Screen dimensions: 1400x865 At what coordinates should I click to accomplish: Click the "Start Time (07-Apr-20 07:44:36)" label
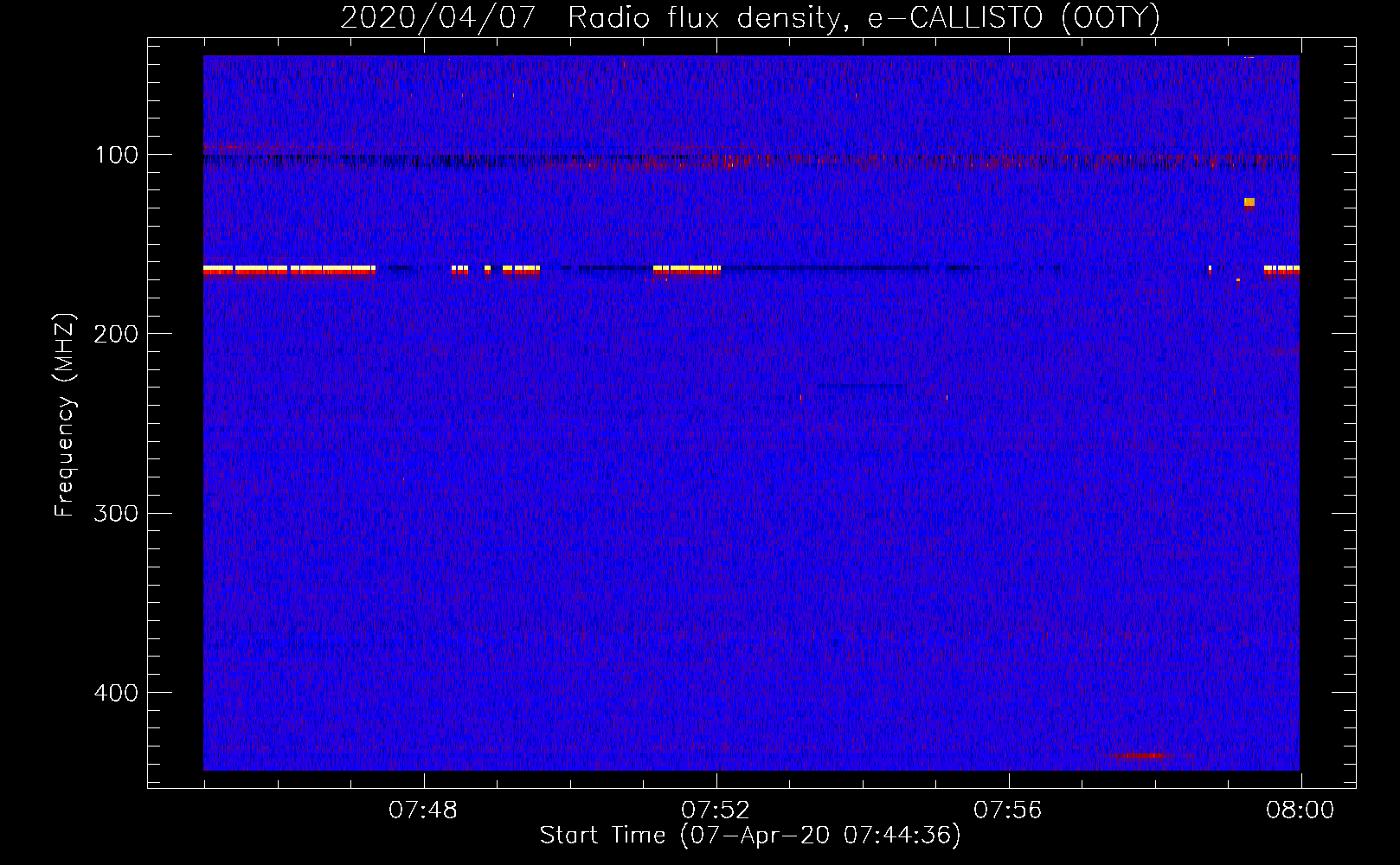point(750,836)
